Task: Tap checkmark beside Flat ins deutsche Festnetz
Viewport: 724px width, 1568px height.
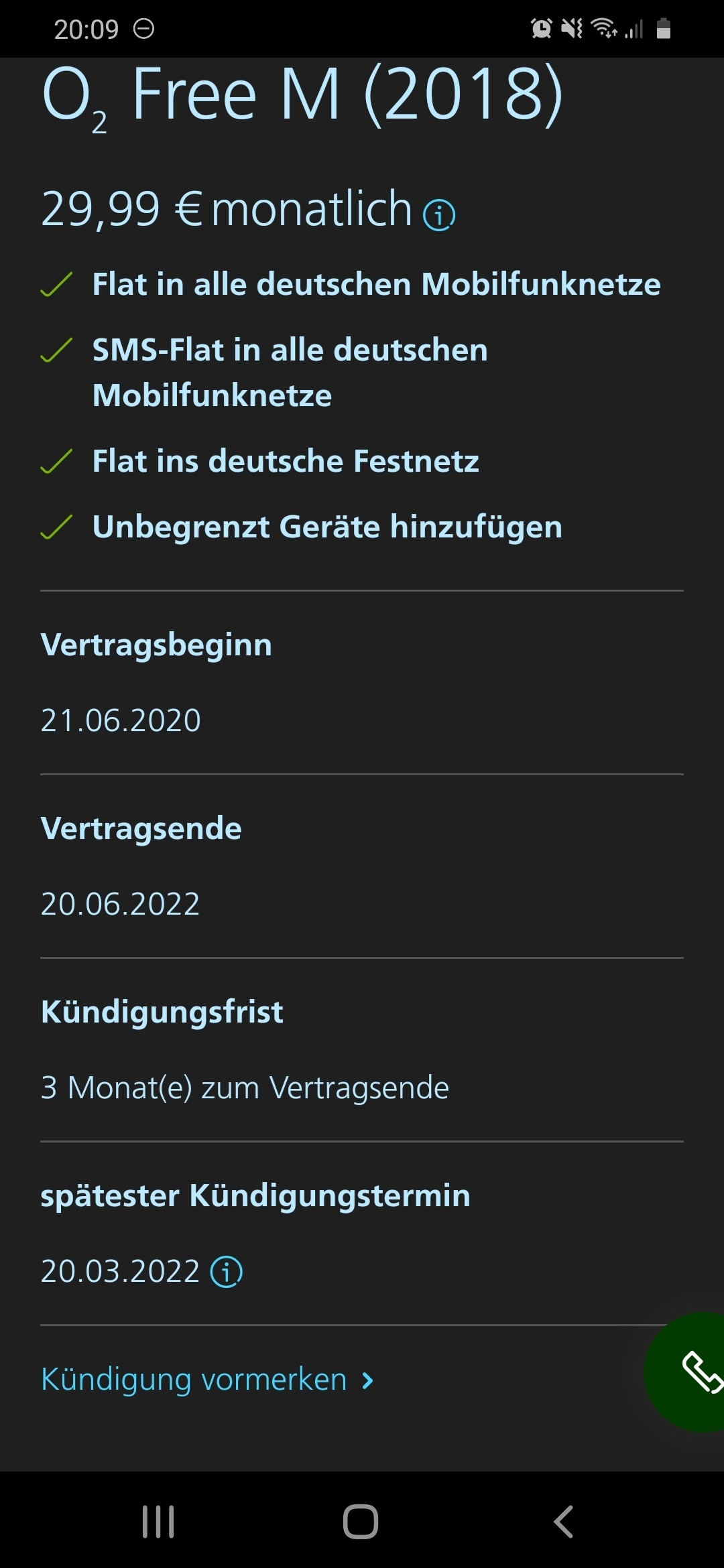Action: 57,461
